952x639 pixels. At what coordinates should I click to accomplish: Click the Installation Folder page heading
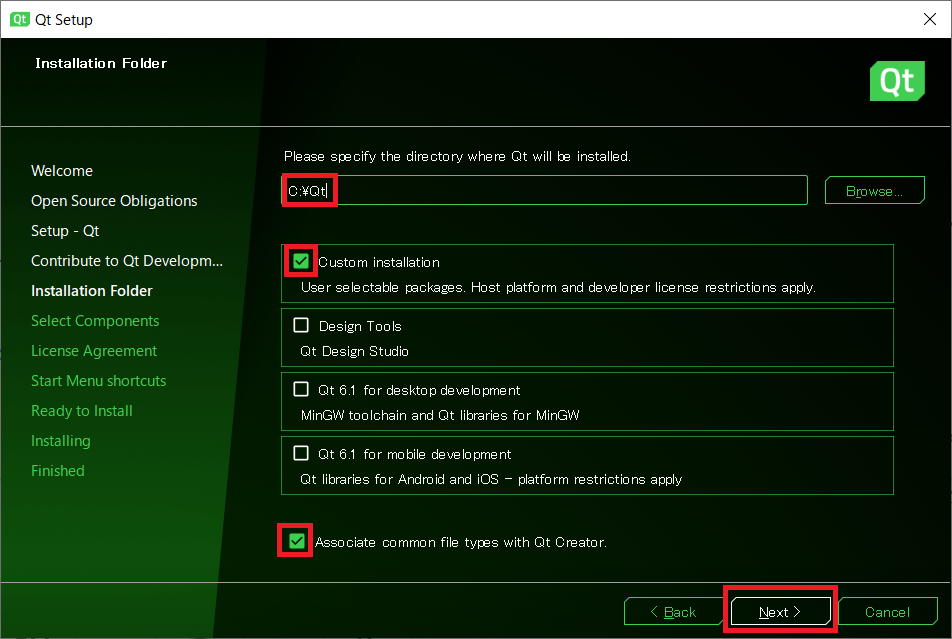click(x=101, y=63)
